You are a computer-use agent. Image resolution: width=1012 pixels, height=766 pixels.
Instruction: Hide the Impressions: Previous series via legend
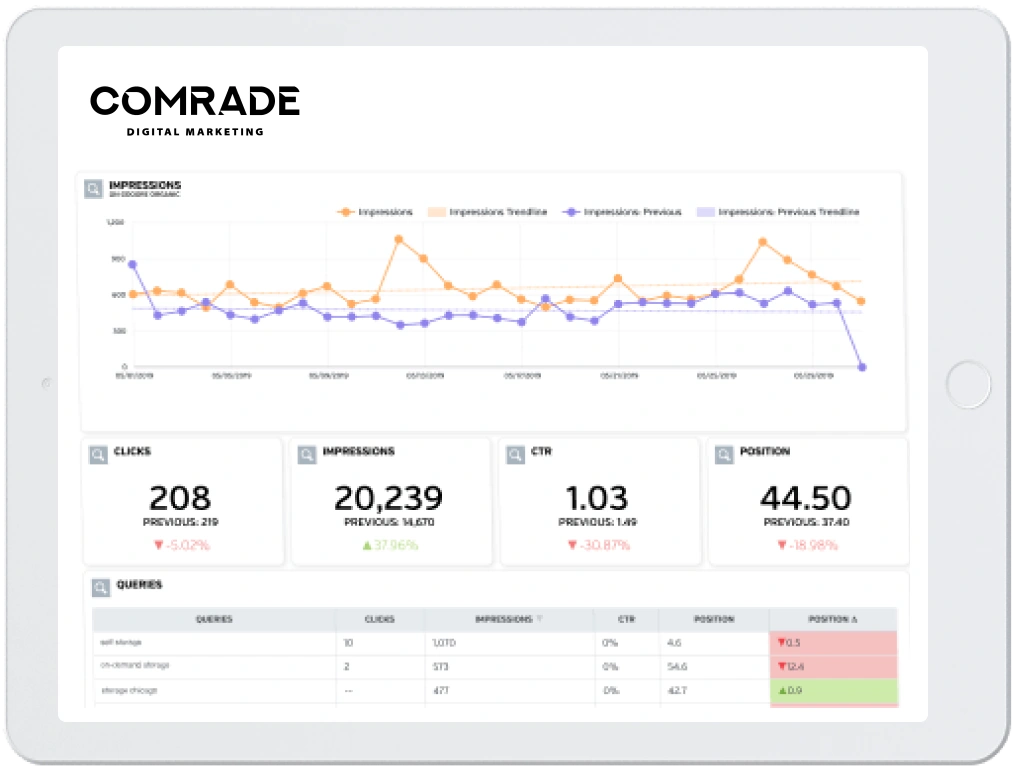coord(630,211)
